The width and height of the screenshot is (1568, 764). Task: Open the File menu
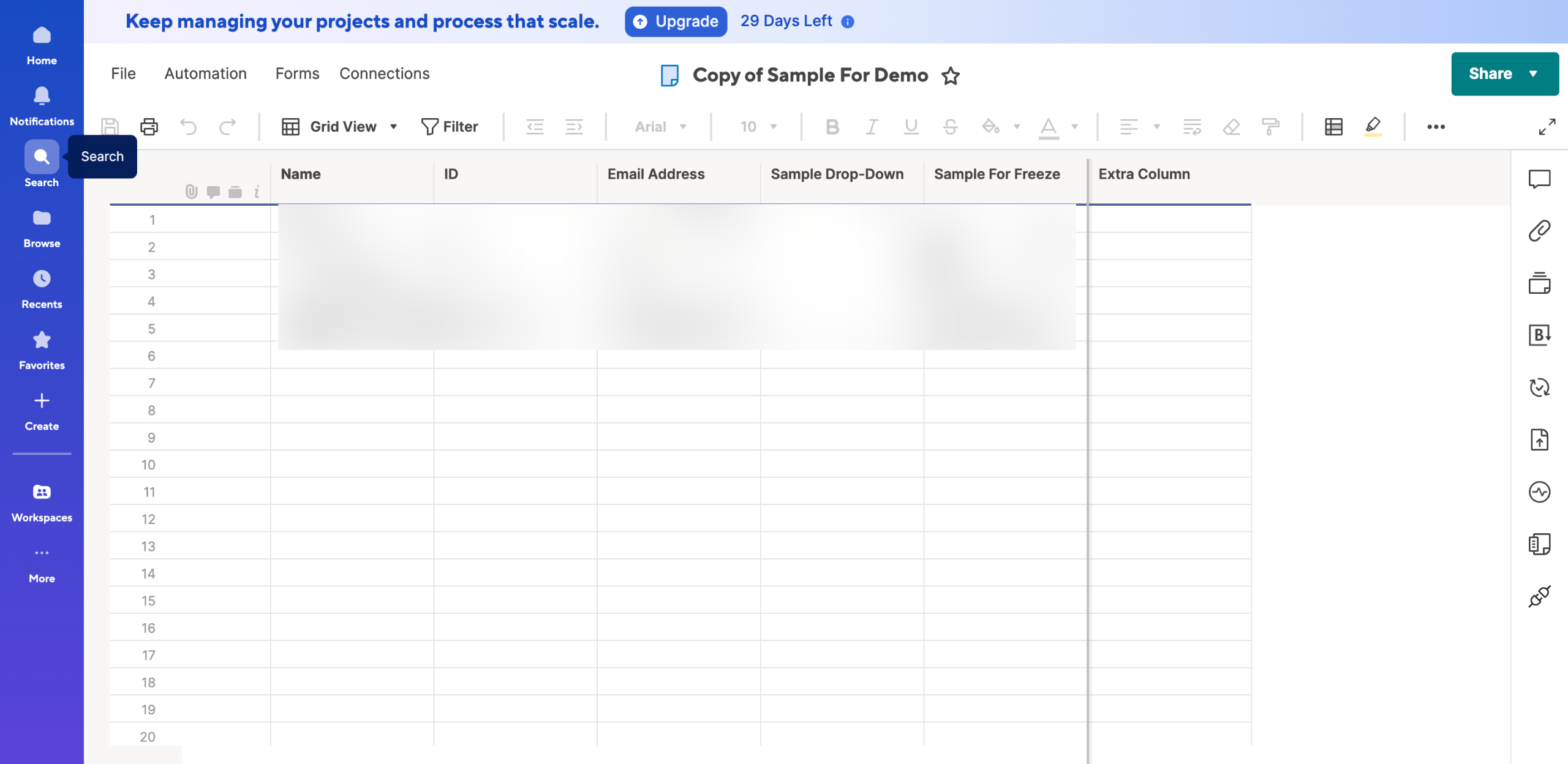[123, 73]
